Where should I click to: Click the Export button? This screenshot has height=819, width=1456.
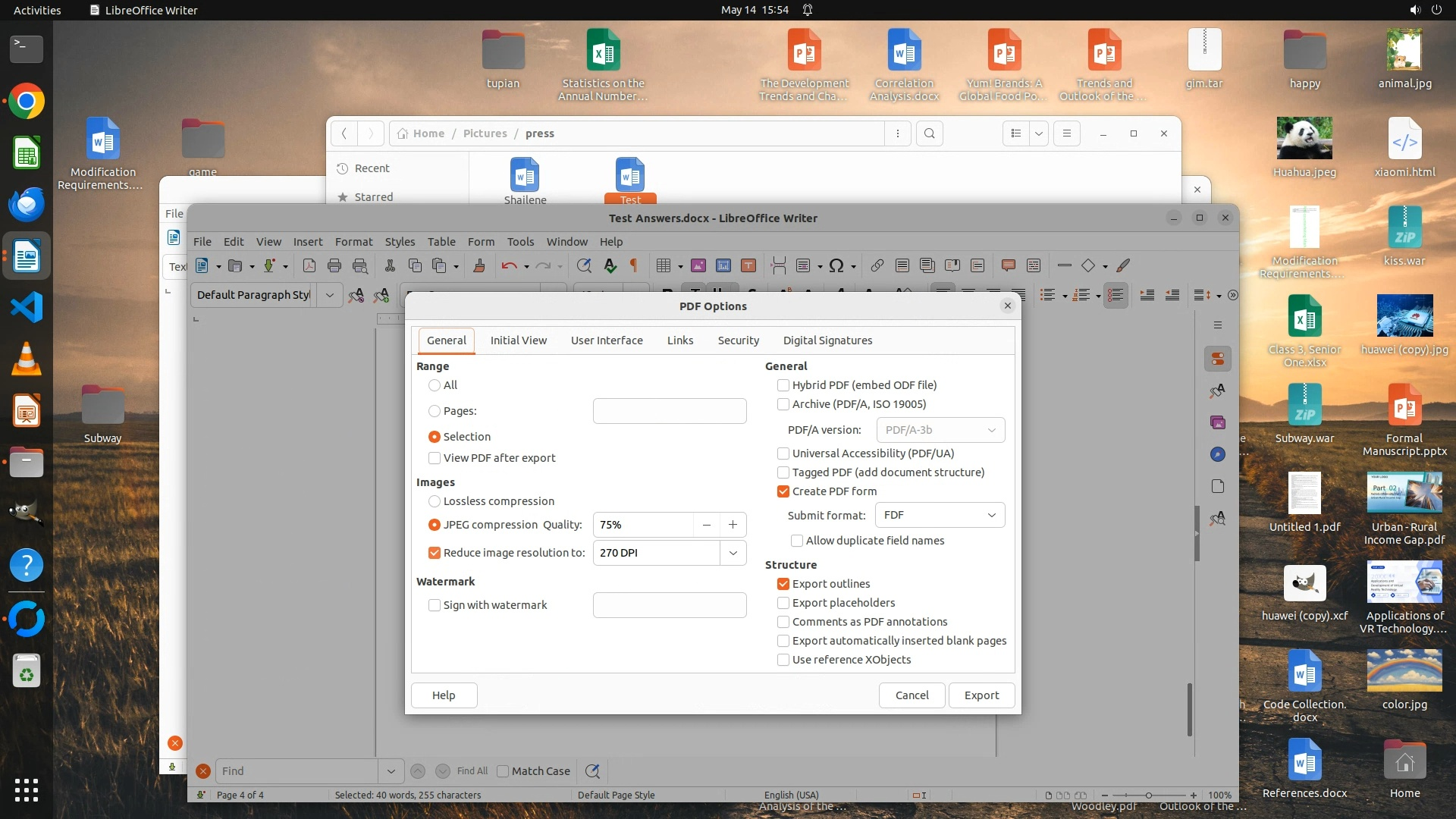pyautogui.click(x=981, y=695)
